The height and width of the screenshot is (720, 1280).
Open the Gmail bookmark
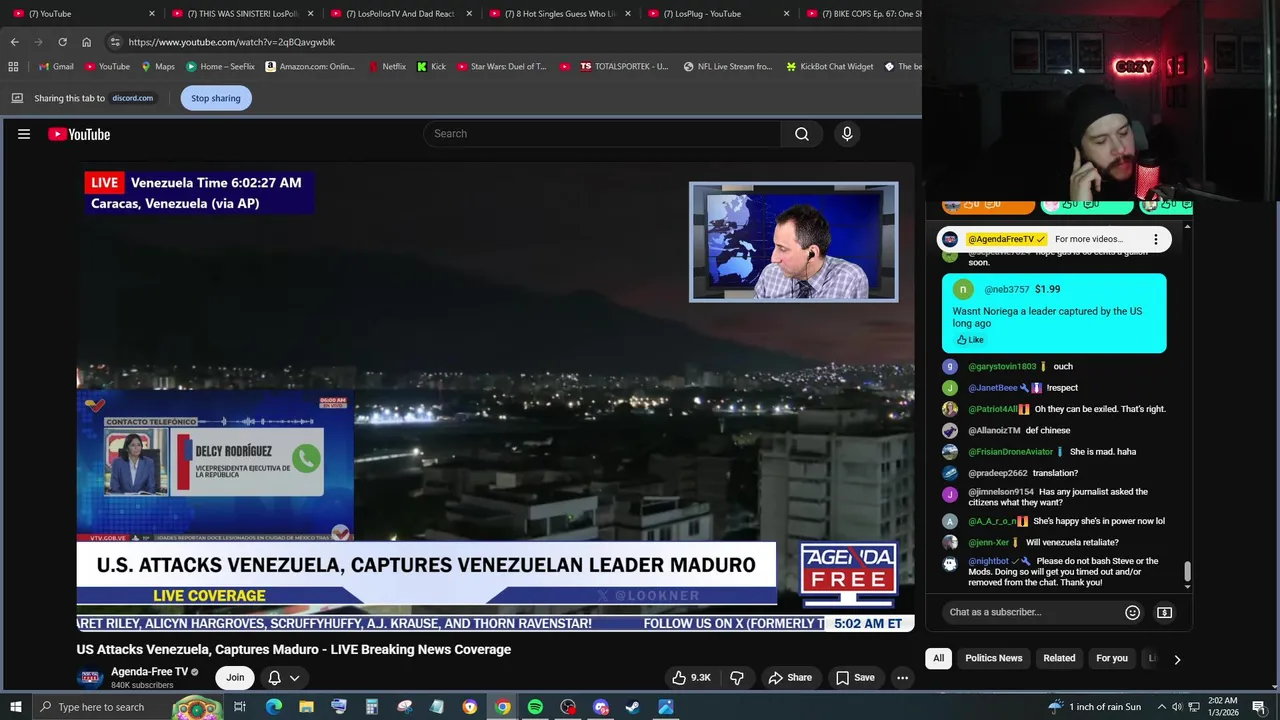tap(55, 67)
